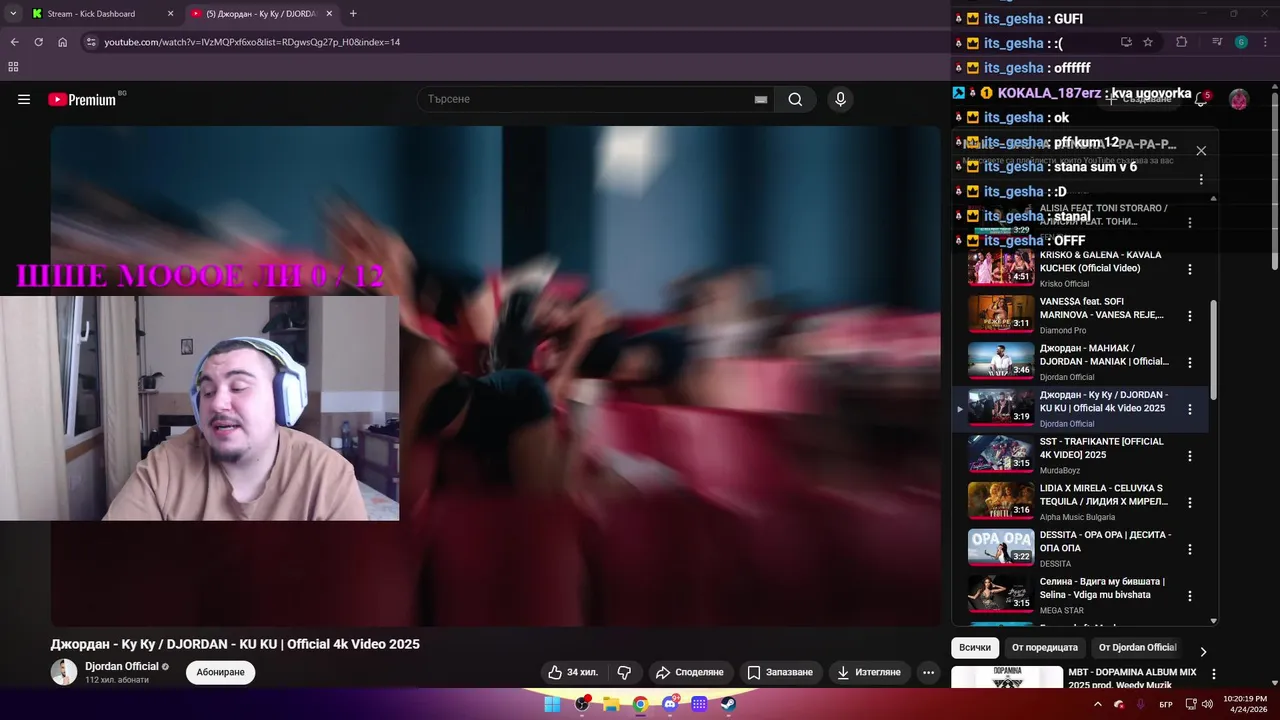The image size is (1280, 720).
Task: Go back in the browser
Action: point(14,42)
